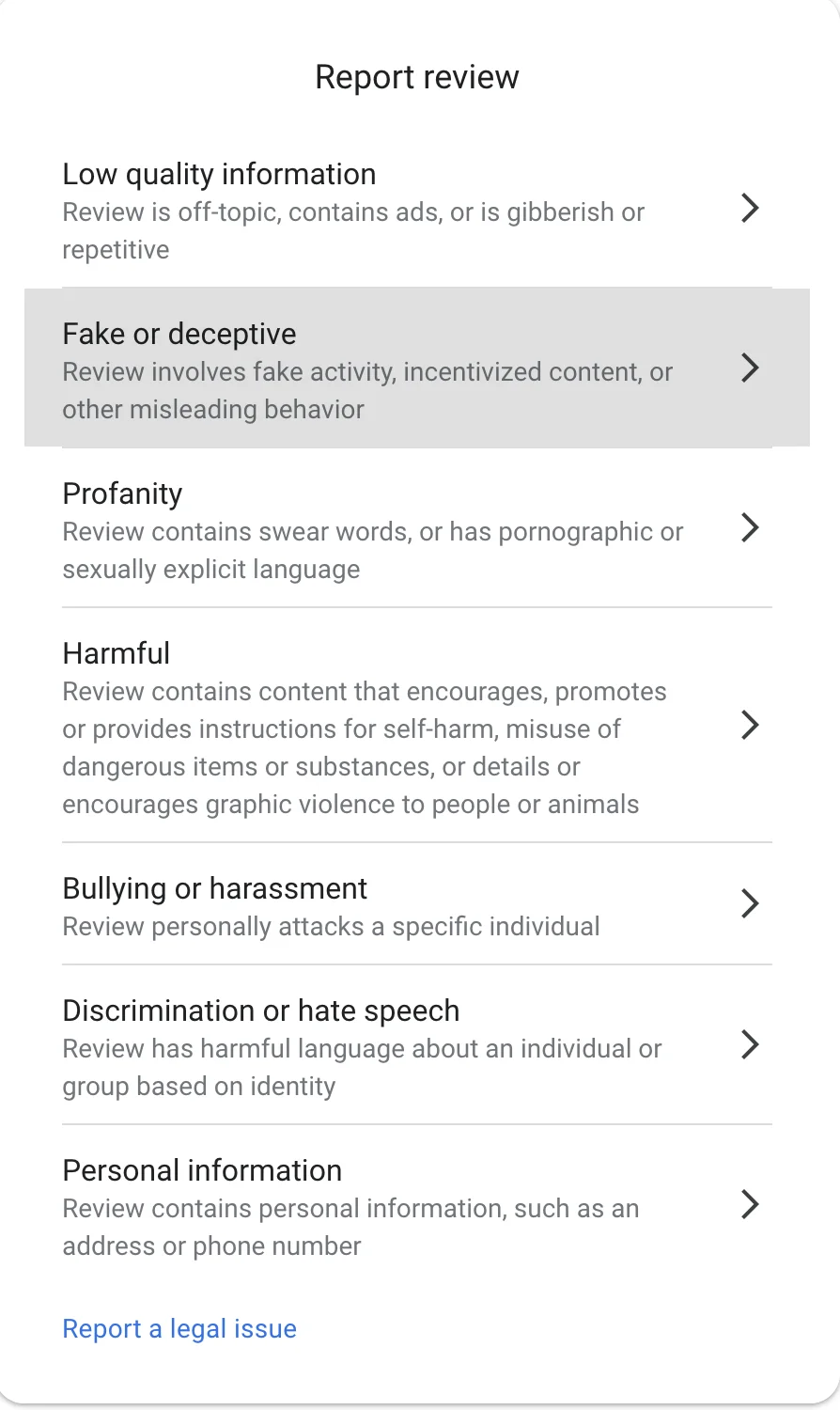840x1410 pixels.
Task: Click the Low quality information heading
Action: click(x=219, y=174)
